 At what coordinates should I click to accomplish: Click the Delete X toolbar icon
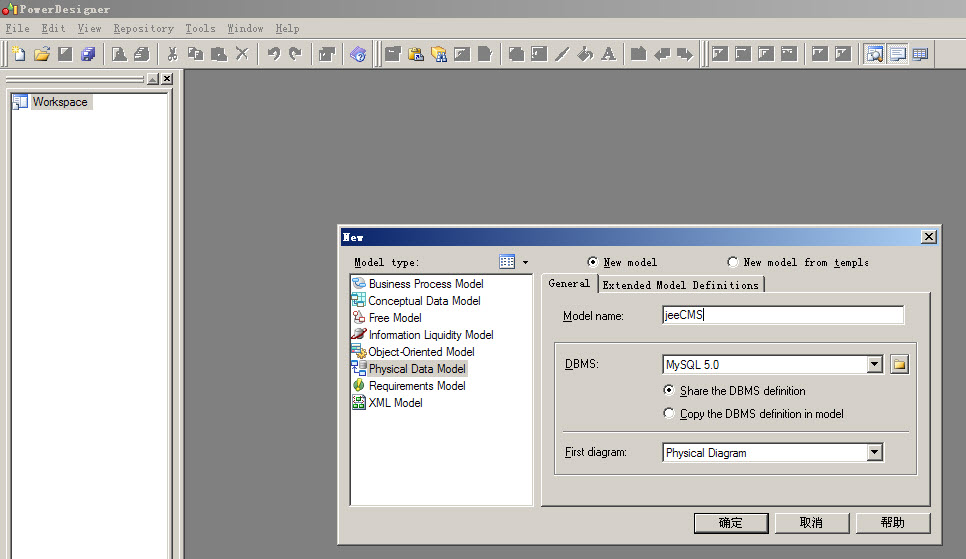coord(242,54)
